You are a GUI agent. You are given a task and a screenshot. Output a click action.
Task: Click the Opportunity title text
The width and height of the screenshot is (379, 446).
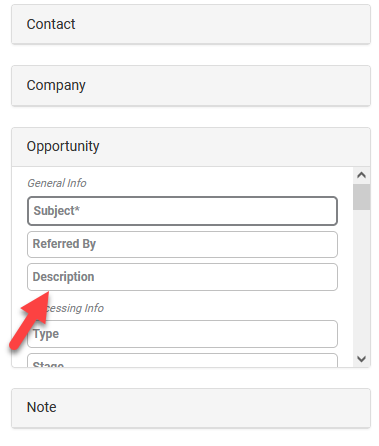[x=63, y=147]
